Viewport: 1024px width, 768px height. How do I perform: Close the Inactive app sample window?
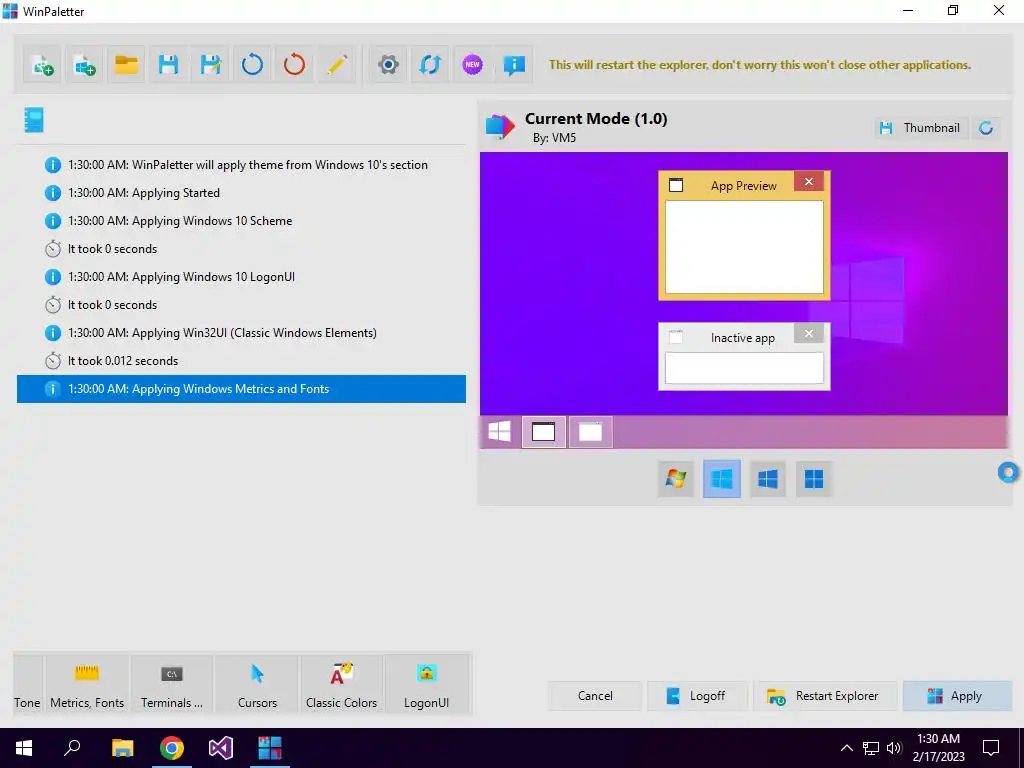808,334
